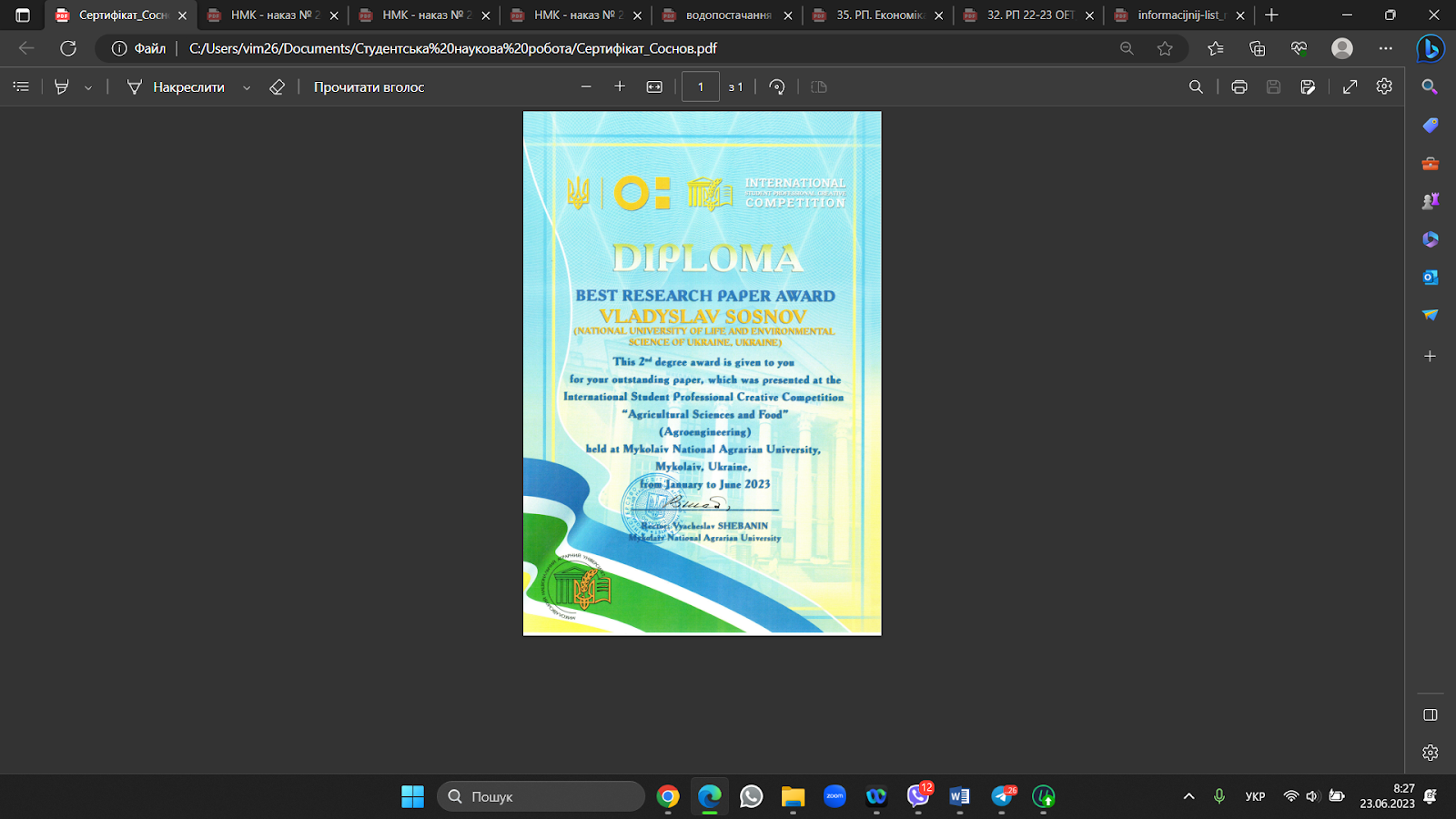Open the draw tool options dropdown
Image resolution: width=1456 pixels, height=819 pixels.
(247, 87)
